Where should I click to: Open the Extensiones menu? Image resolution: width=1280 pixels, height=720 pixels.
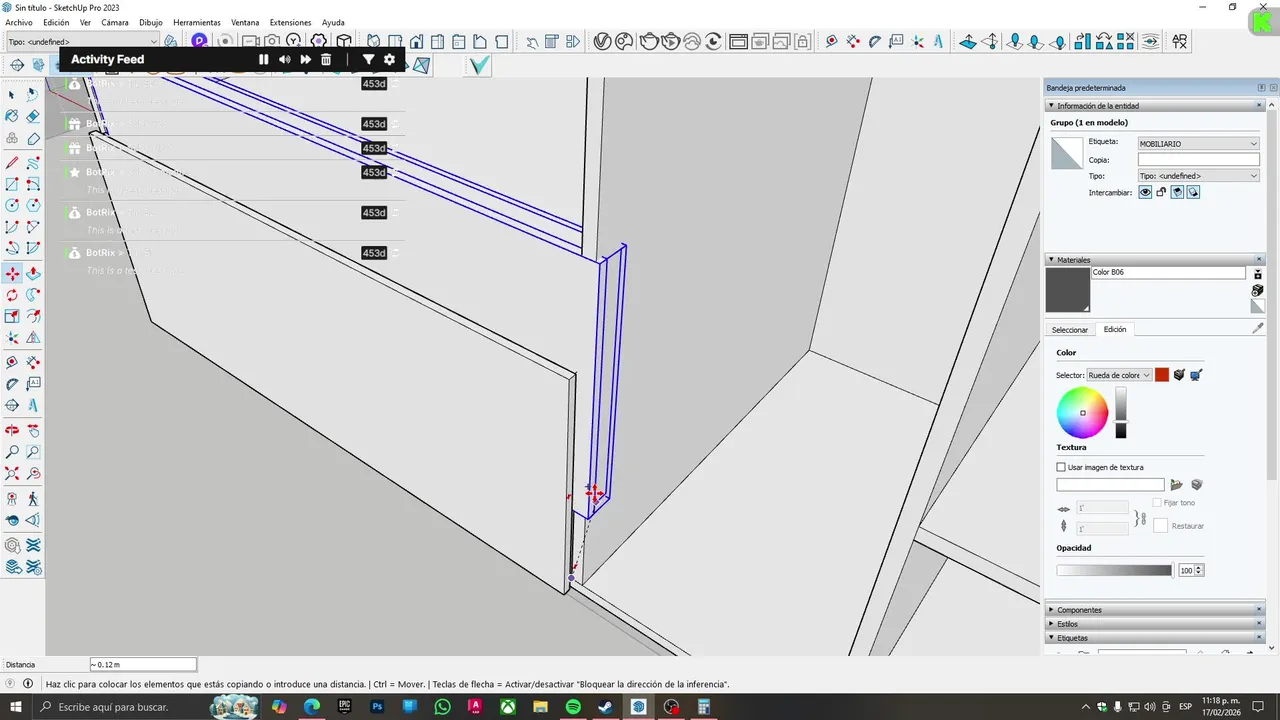click(291, 22)
